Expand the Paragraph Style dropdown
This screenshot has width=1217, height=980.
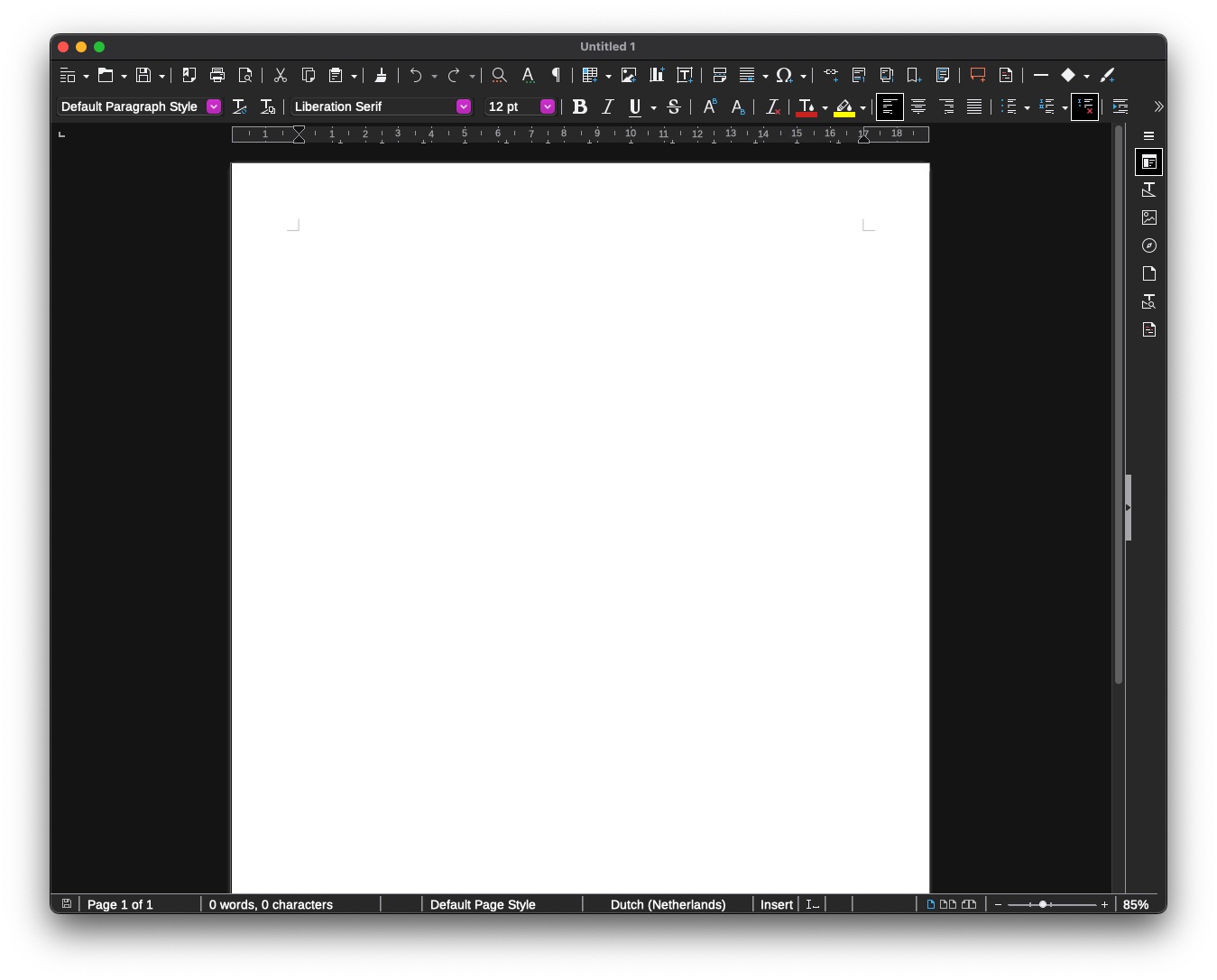214,106
